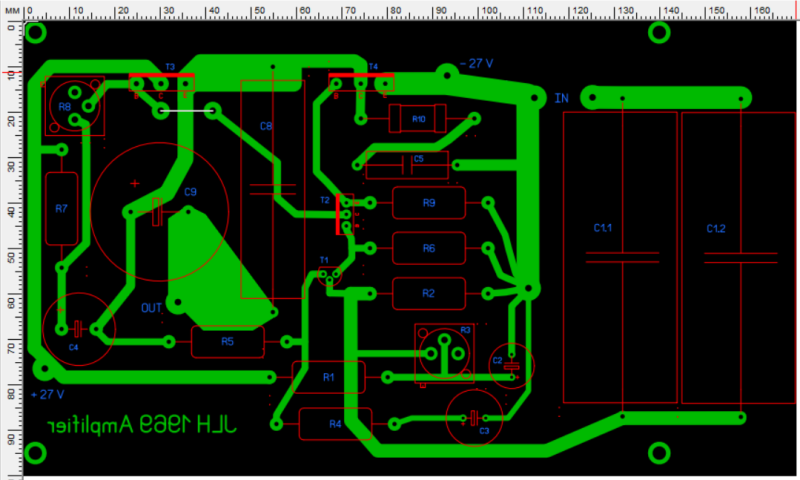Image resolution: width=800 pixels, height=480 pixels.
Task: Click the T1 transistor label
Action: 324,260
